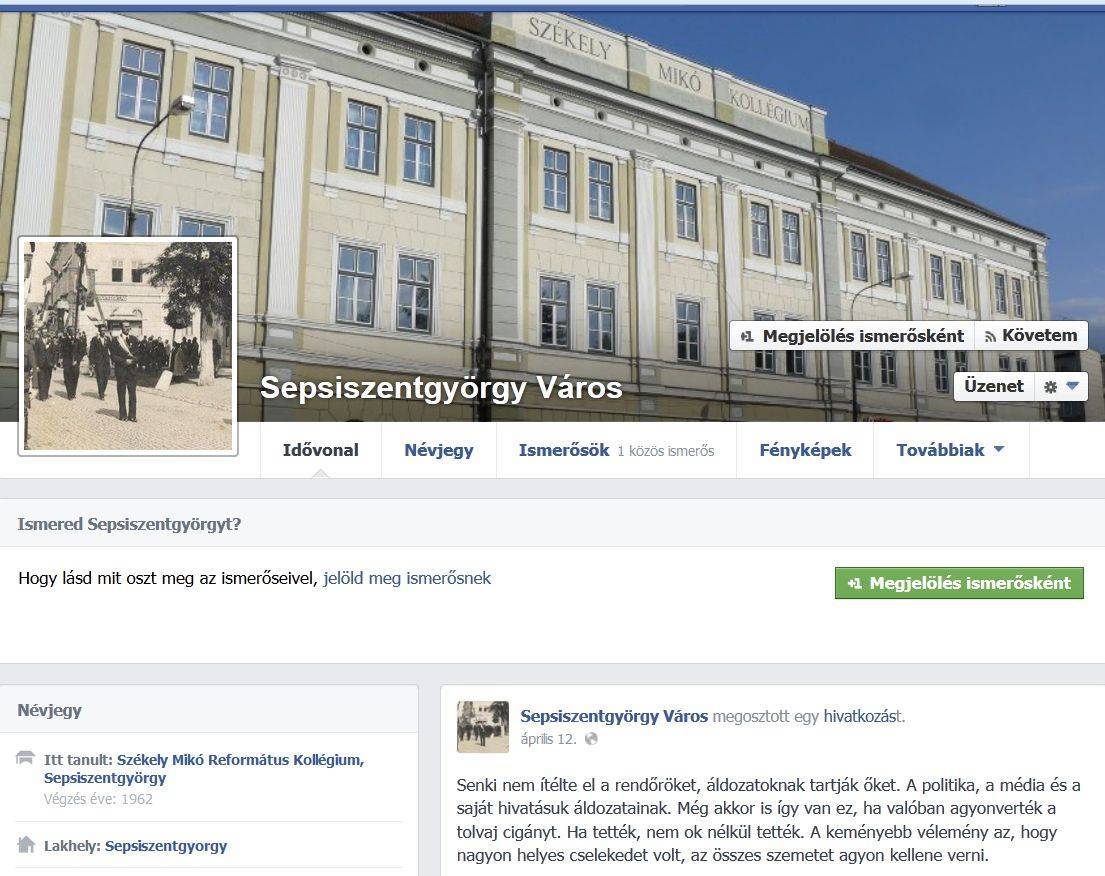Send a message with Üzenet button
Image resolution: width=1105 pixels, height=876 pixels.
(994, 386)
